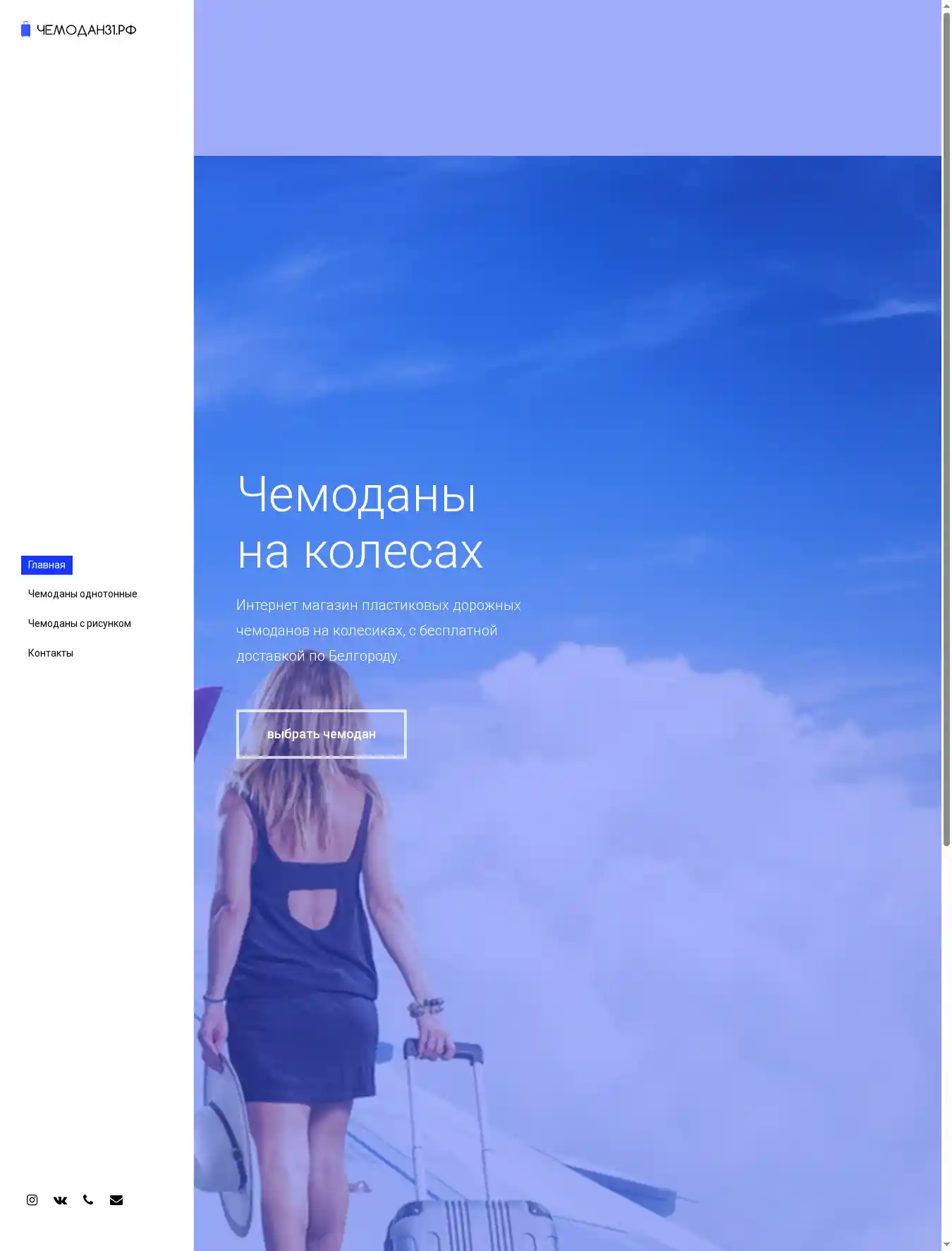Go to Чемоданы однотонные section
This screenshot has height=1251, width=952.
point(83,594)
